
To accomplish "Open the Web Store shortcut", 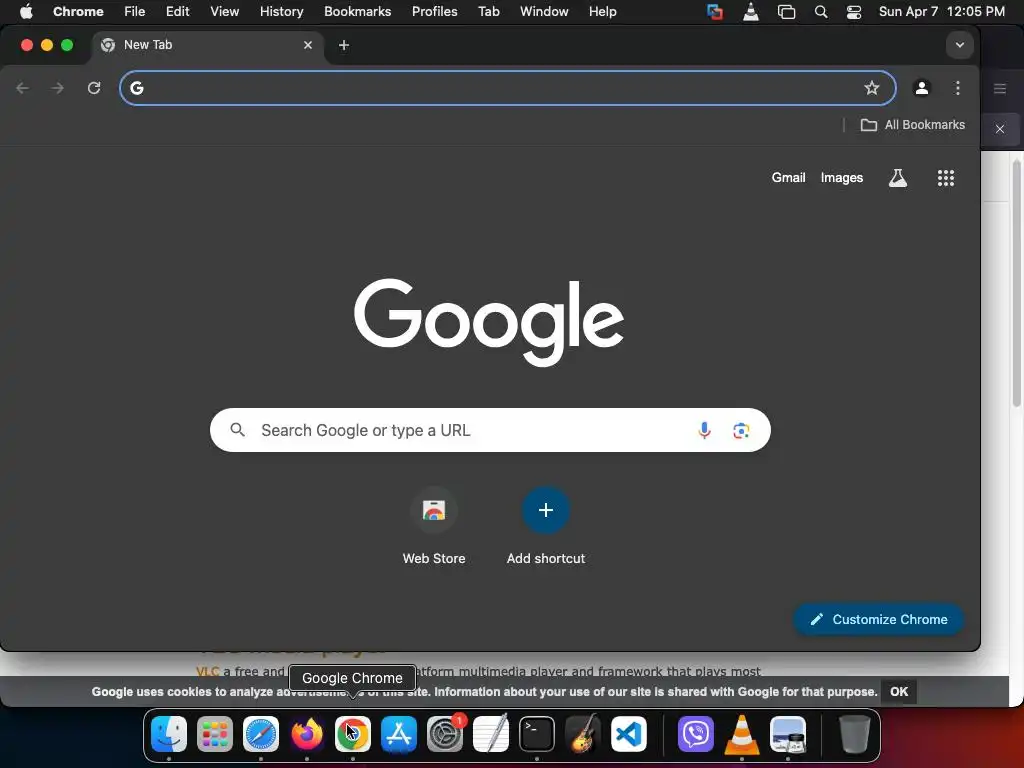I will point(434,526).
